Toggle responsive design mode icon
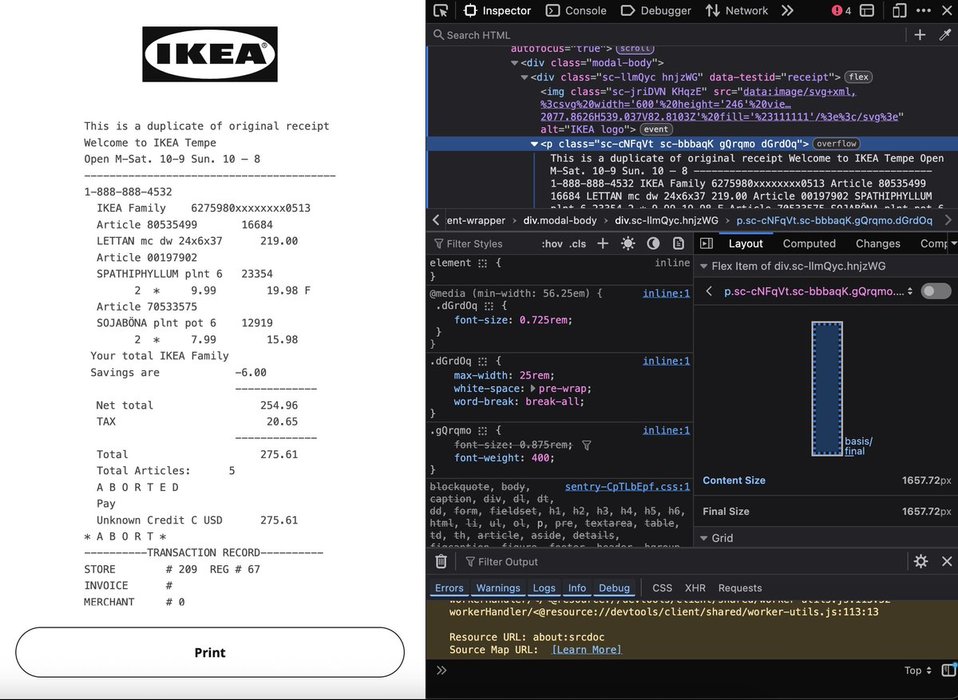958x700 pixels. [x=899, y=10]
